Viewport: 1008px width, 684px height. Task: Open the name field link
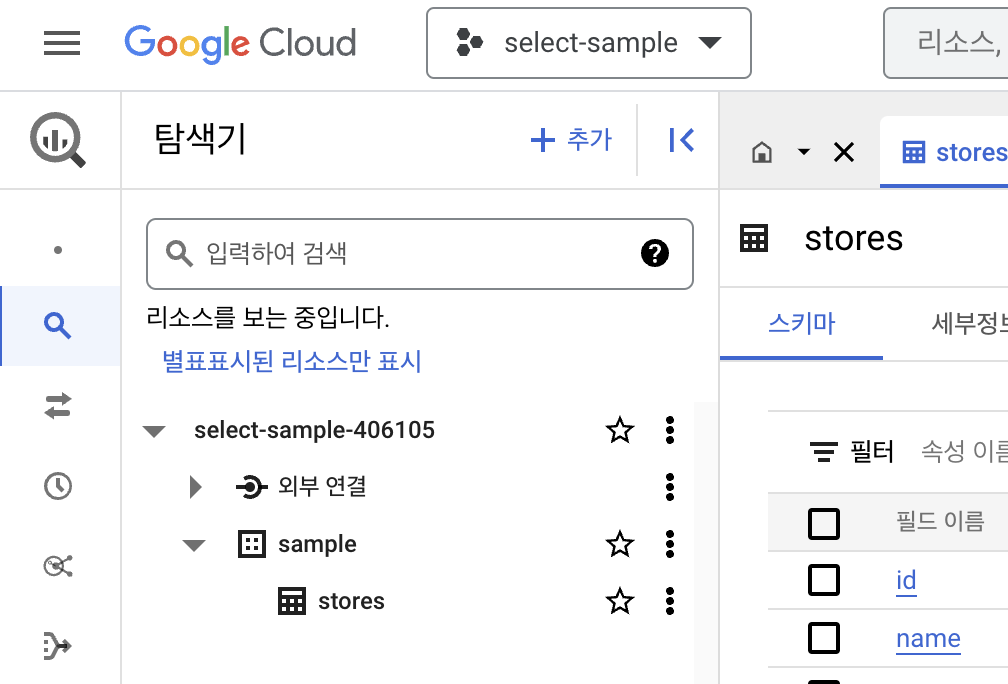[928, 638]
